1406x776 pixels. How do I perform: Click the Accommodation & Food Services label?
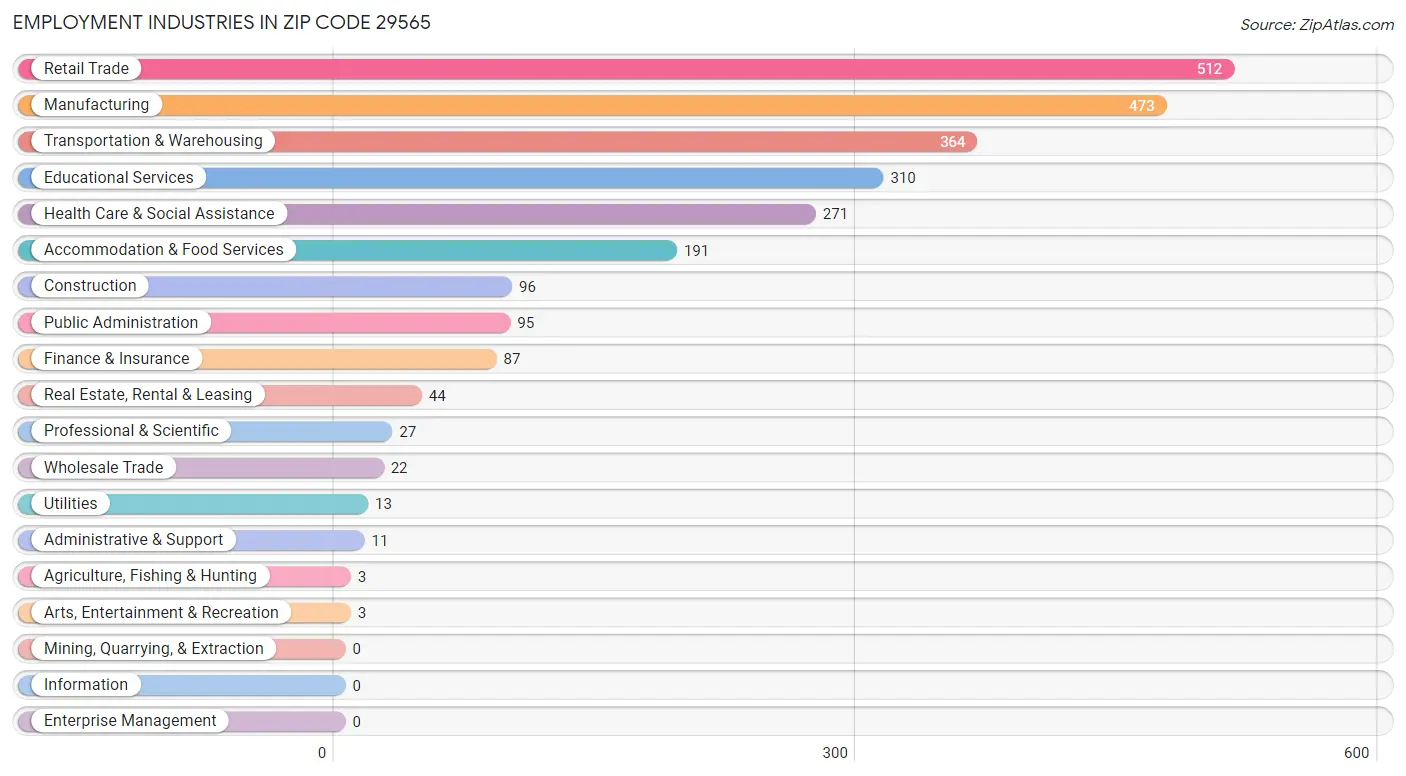tap(164, 250)
